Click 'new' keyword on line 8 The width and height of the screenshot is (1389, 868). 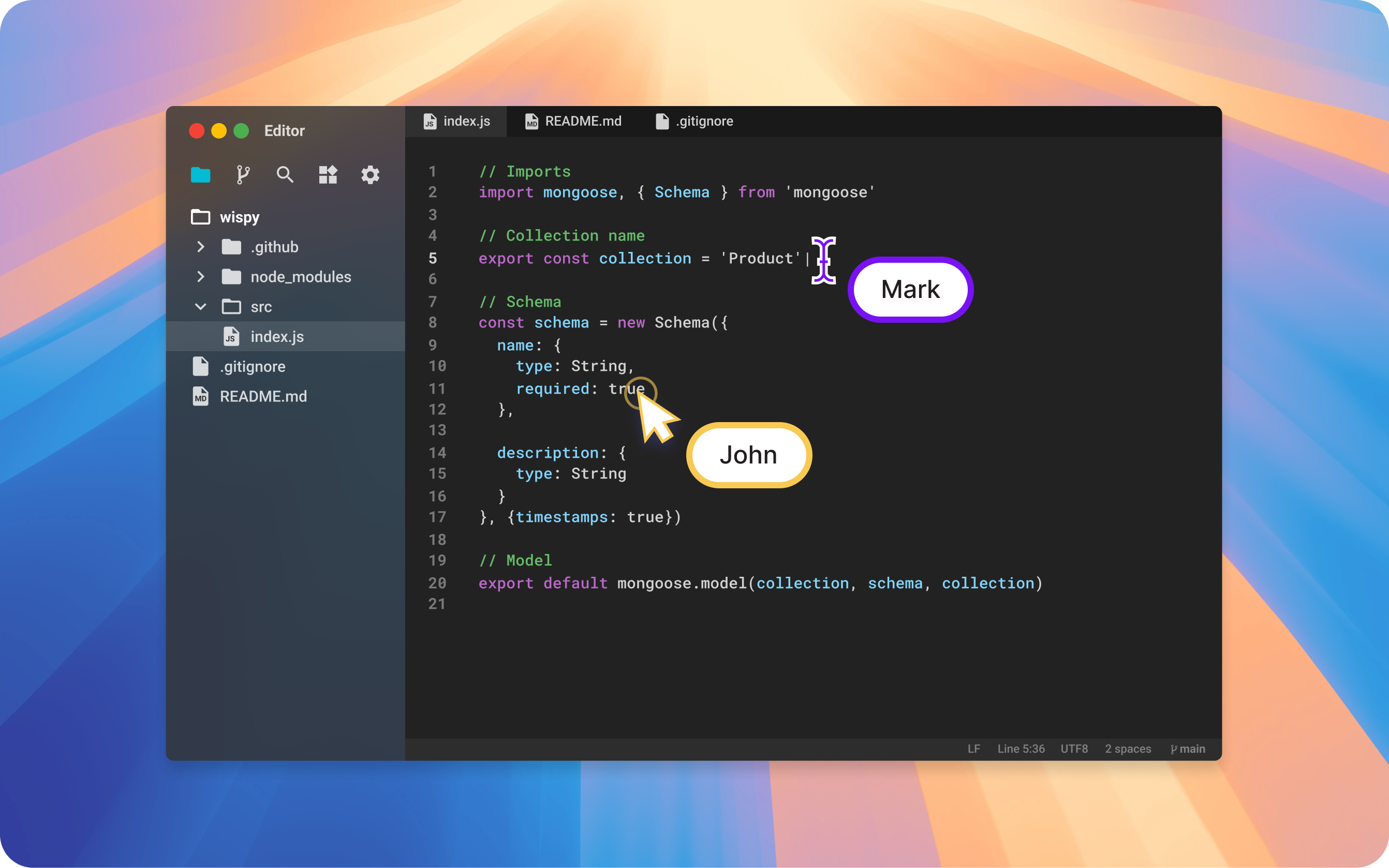[x=631, y=323]
